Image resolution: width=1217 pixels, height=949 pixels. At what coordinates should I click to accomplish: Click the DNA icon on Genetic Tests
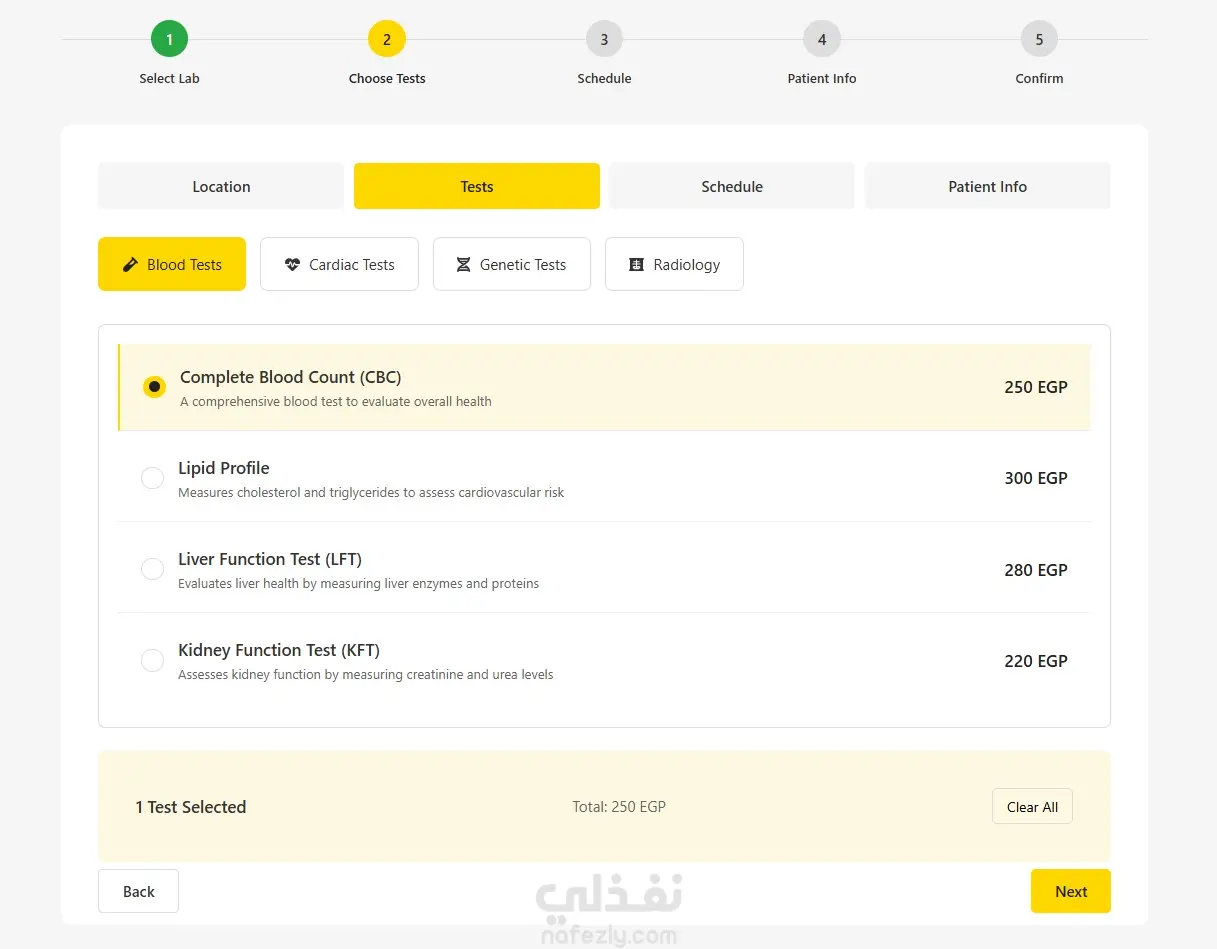[463, 265]
